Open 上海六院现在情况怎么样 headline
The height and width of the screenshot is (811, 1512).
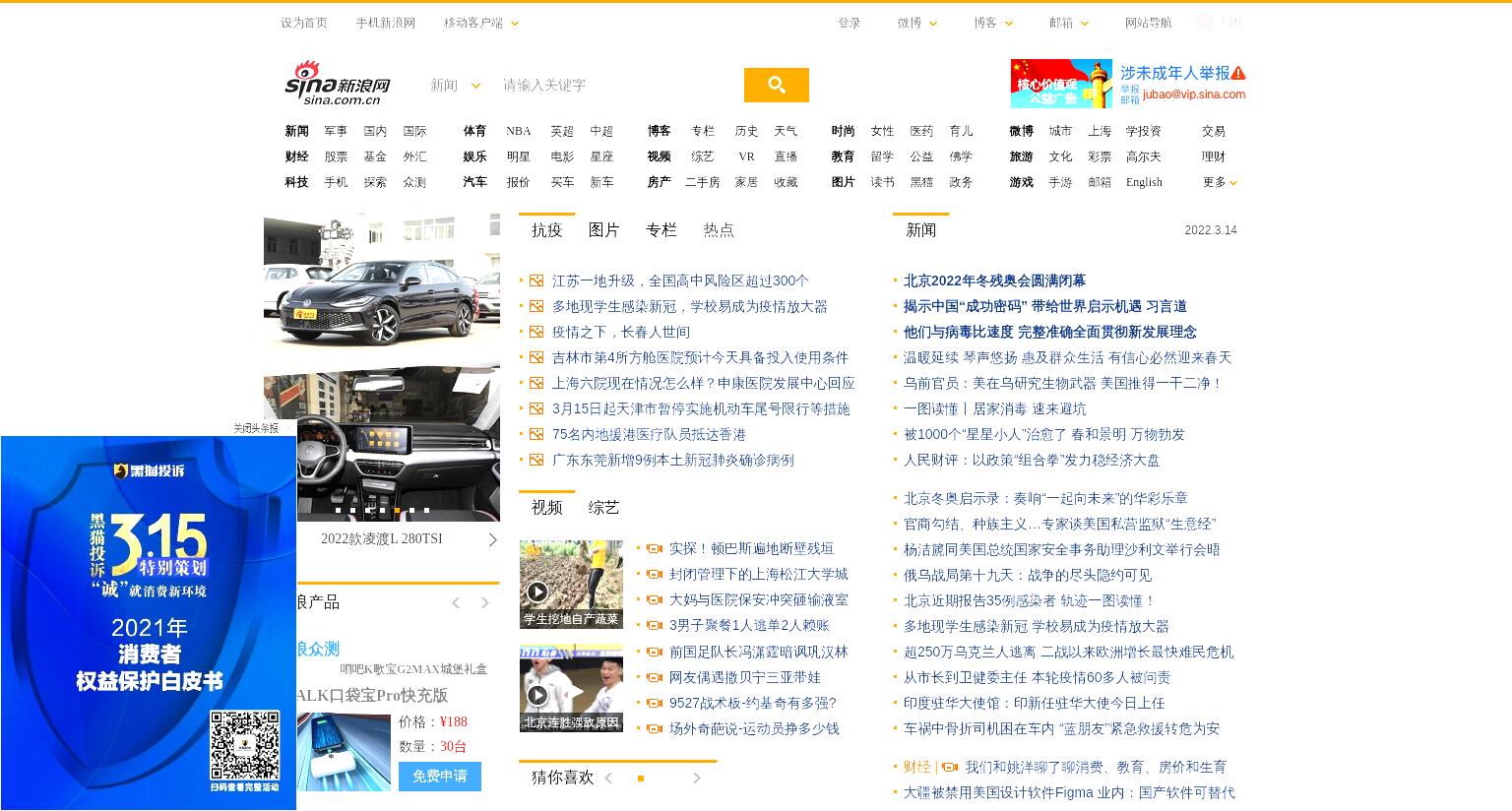[703, 383]
